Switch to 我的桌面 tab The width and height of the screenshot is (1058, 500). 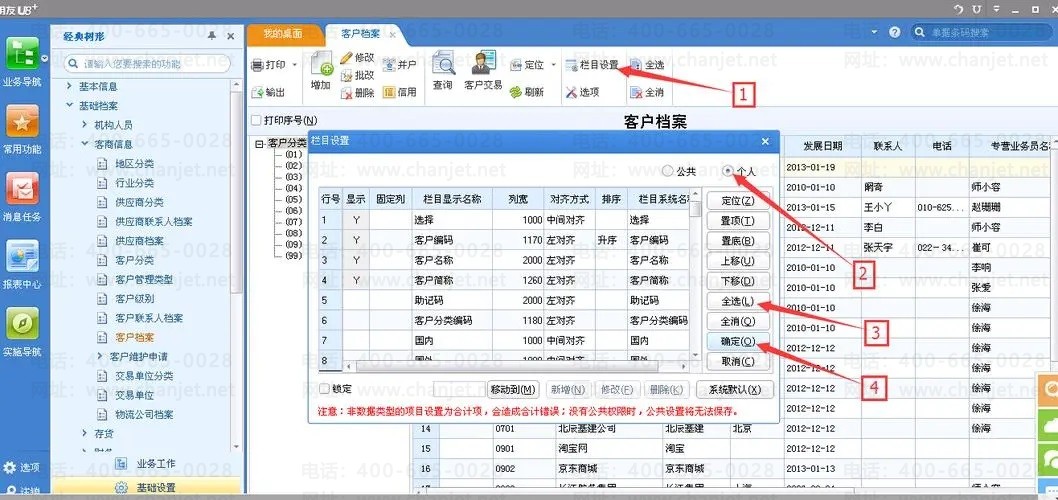point(281,33)
